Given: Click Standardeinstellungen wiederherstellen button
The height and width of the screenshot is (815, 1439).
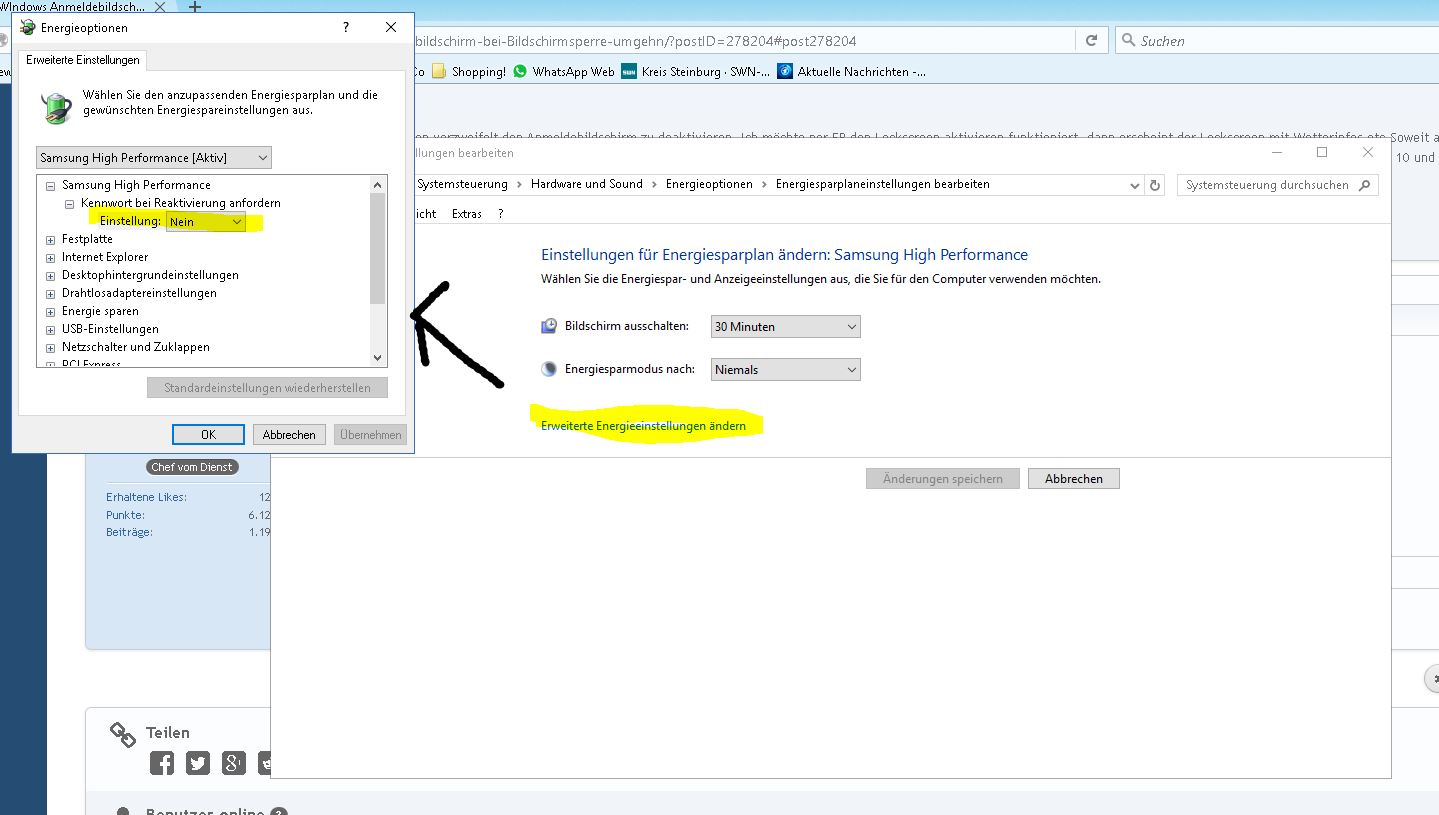Looking at the screenshot, I should pyautogui.click(x=267, y=388).
